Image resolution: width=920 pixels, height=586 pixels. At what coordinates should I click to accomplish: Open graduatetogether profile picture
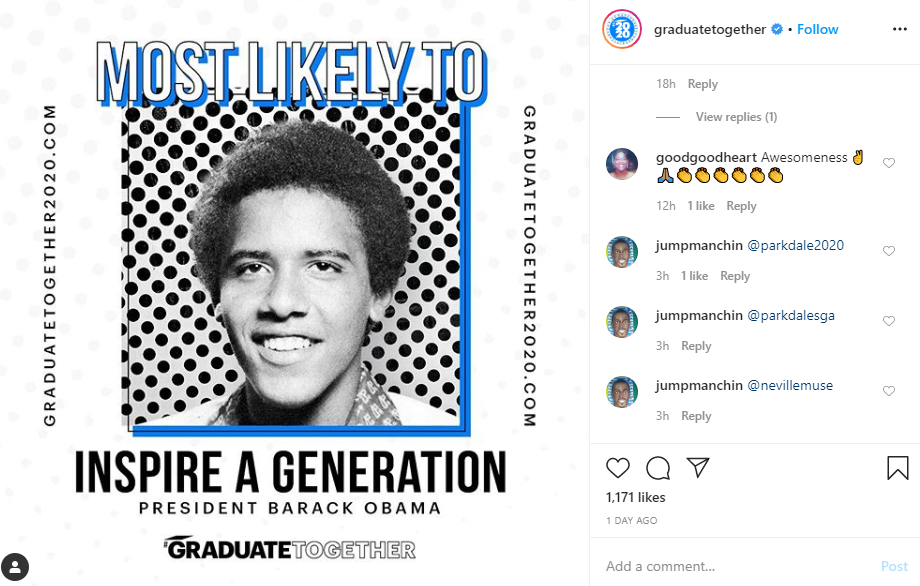[621, 30]
